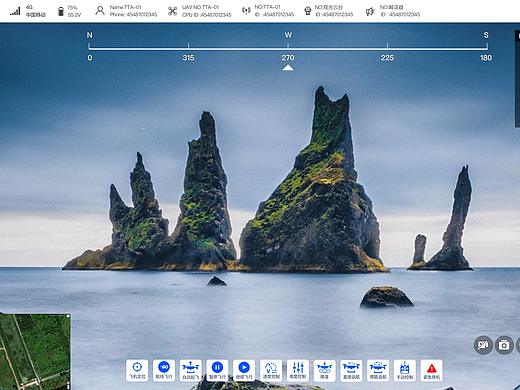Click the 75% battery percentage text
Image resolution: width=520 pixels, height=390 pixels.
pyautogui.click(x=72, y=7)
